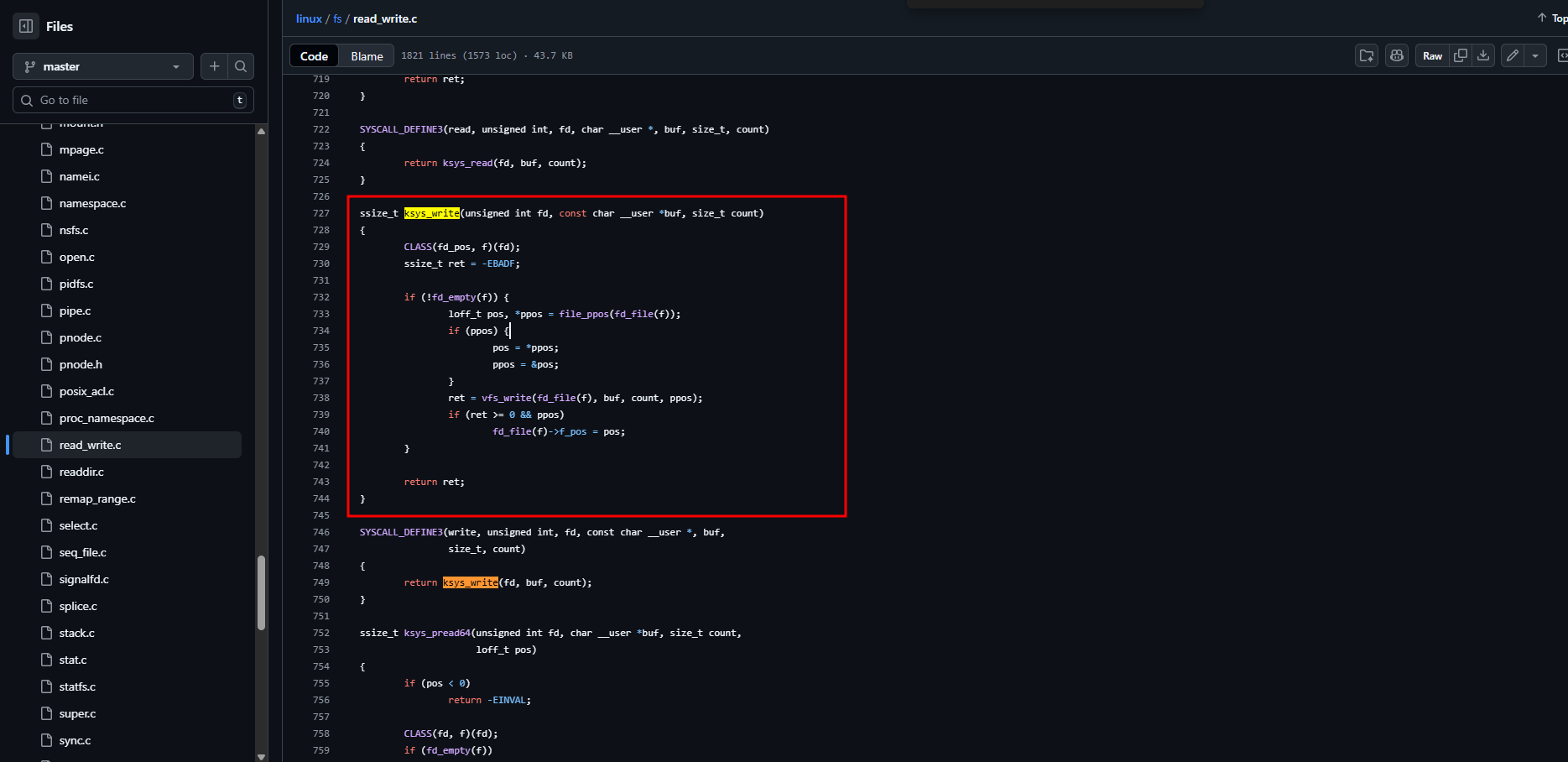Click the file tree scrollbar thumb

pyautogui.click(x=261, y=592)
